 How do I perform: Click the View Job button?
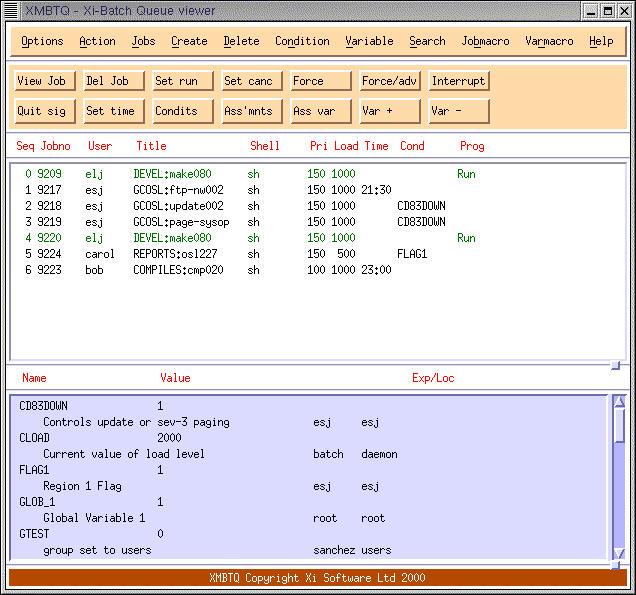[x=45, y=81]
